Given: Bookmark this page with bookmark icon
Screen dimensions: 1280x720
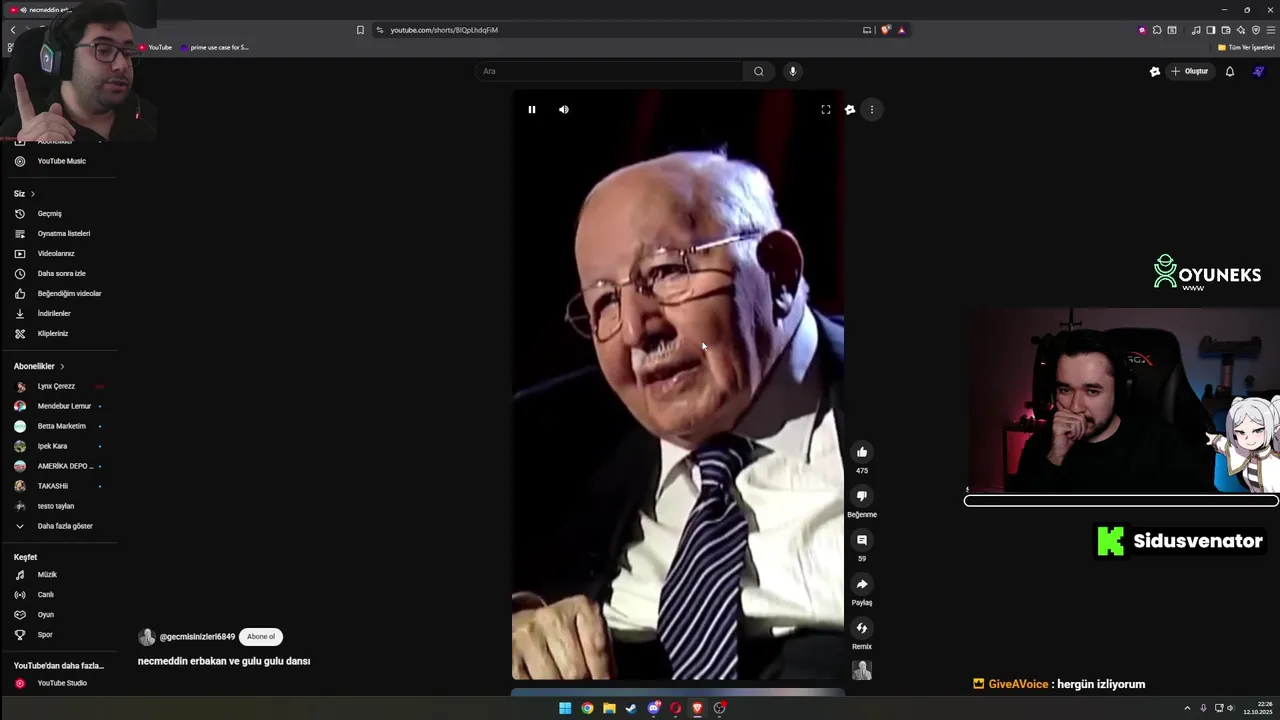Looking at the screenshot, I should [360, 30].
